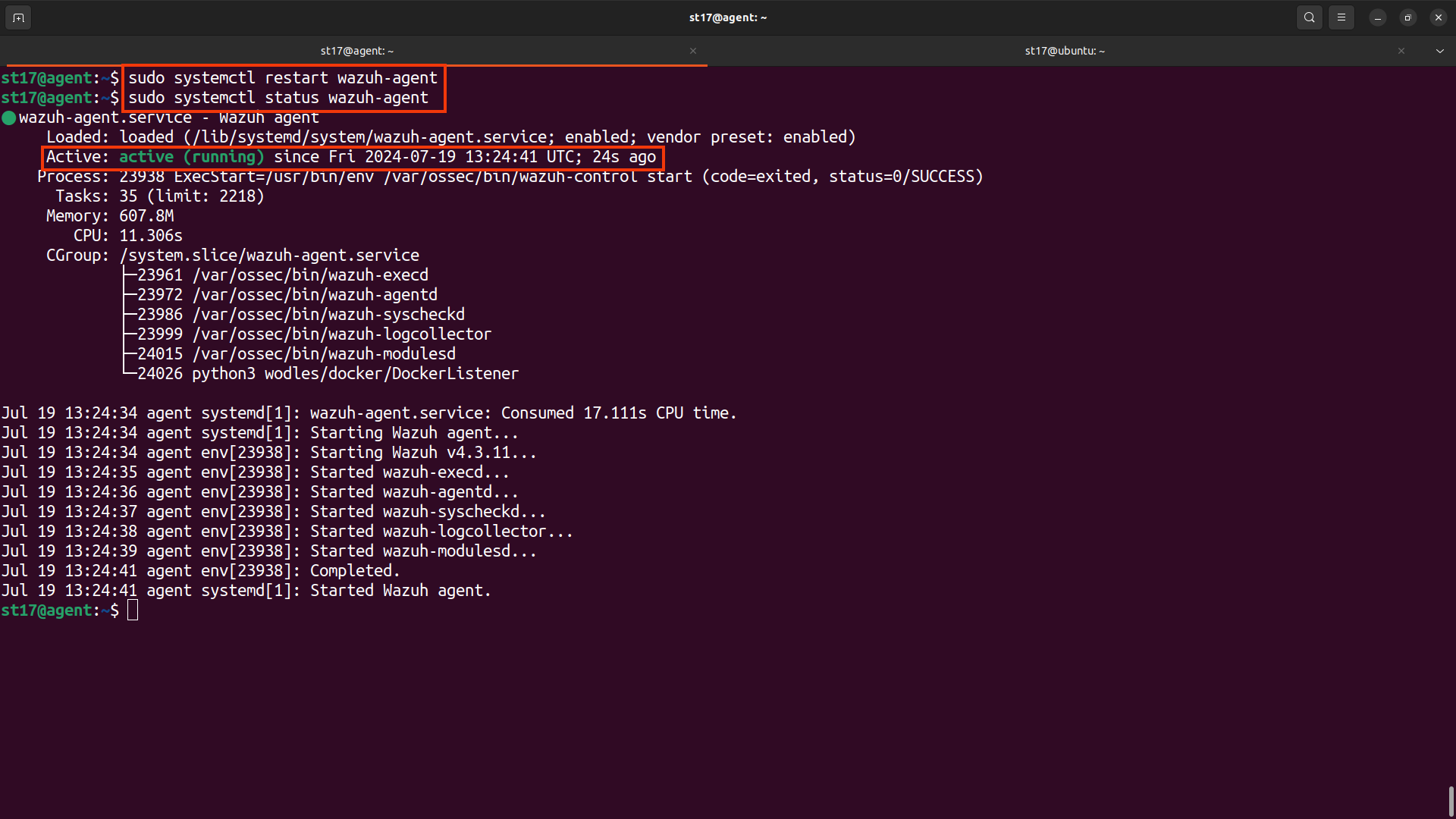Image resolution: width=1456 pixels, height=819 pixels.
Task: Click the 'Started wazuh-agentd...' log line
Action: coord(260,492)
